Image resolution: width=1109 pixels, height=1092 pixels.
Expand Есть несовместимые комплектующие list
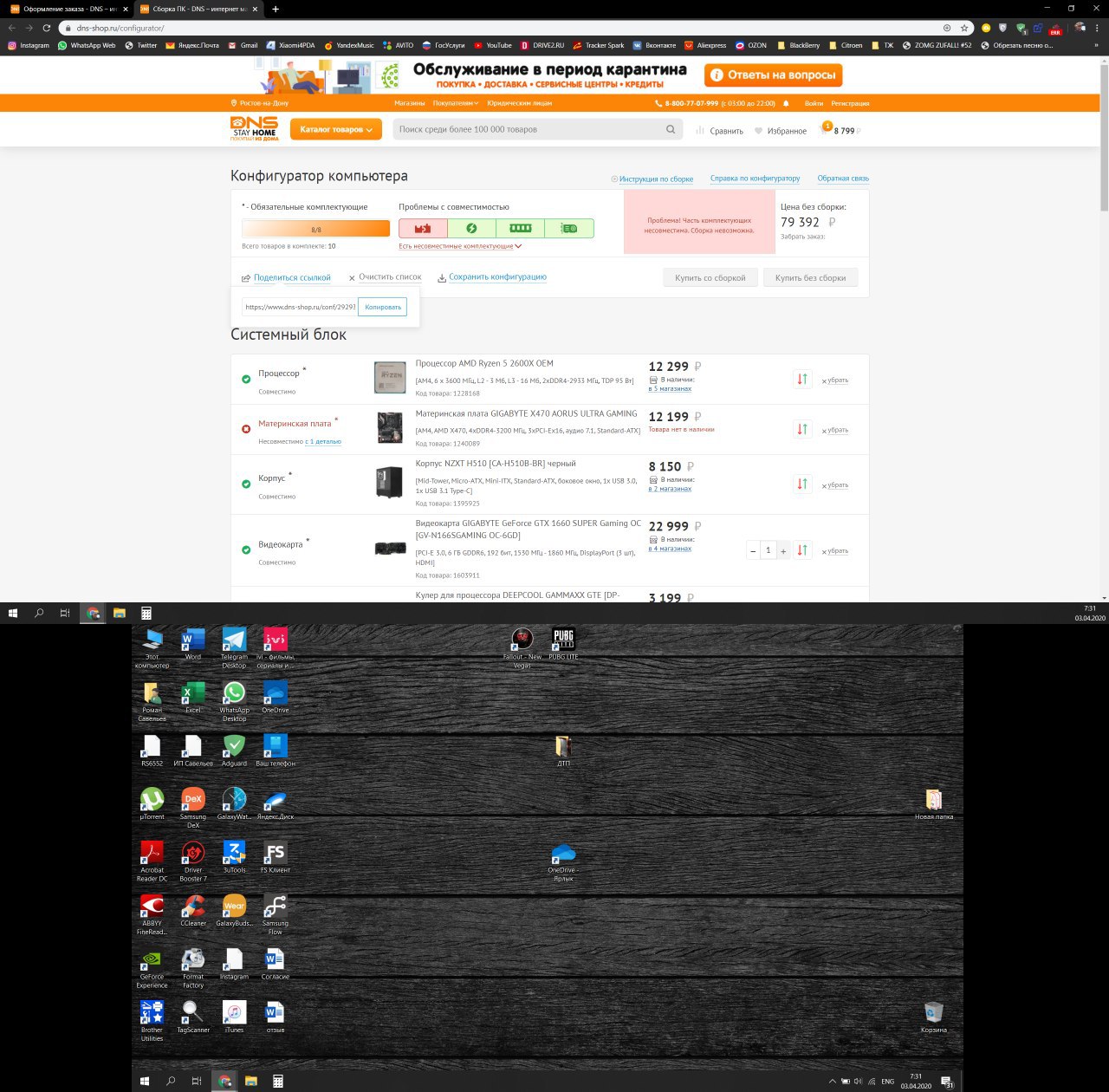click(x=460, y=246)
